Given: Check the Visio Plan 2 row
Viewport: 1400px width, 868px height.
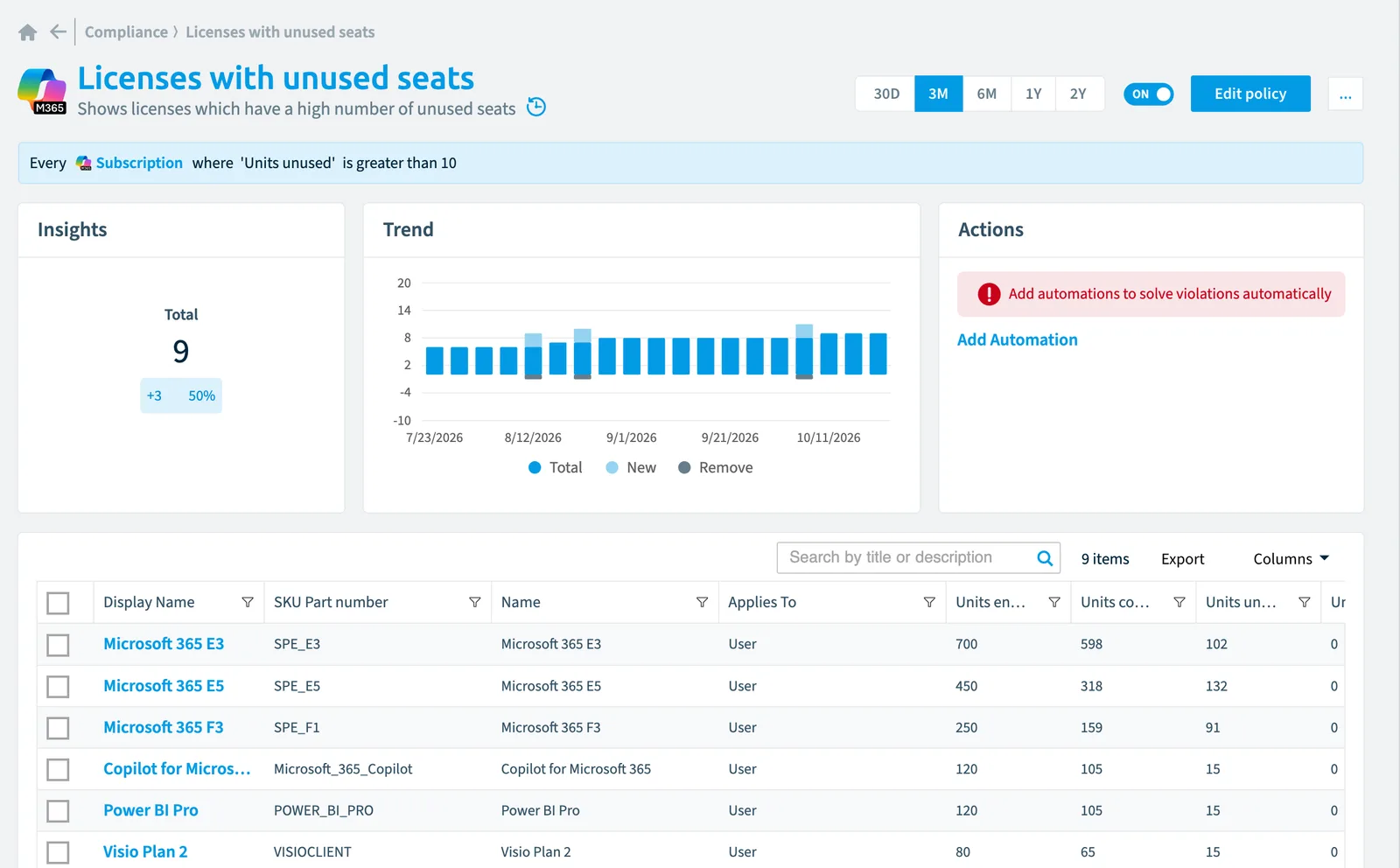Looking at the screenshot, I should click(x=58, y=852).
